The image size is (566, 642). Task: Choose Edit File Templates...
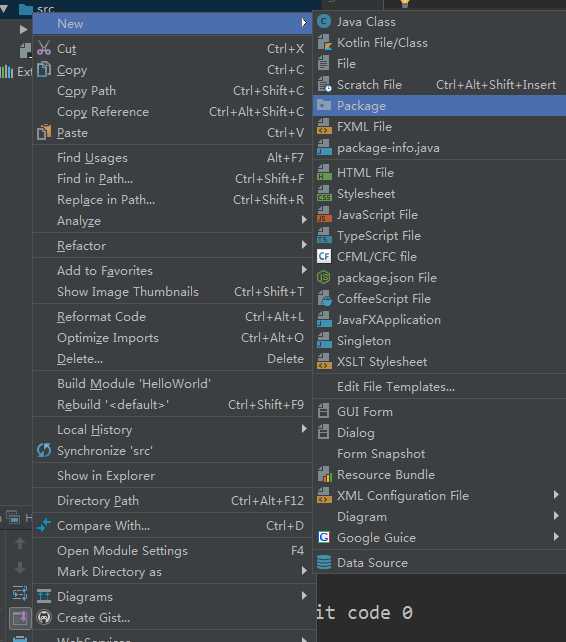440,387
